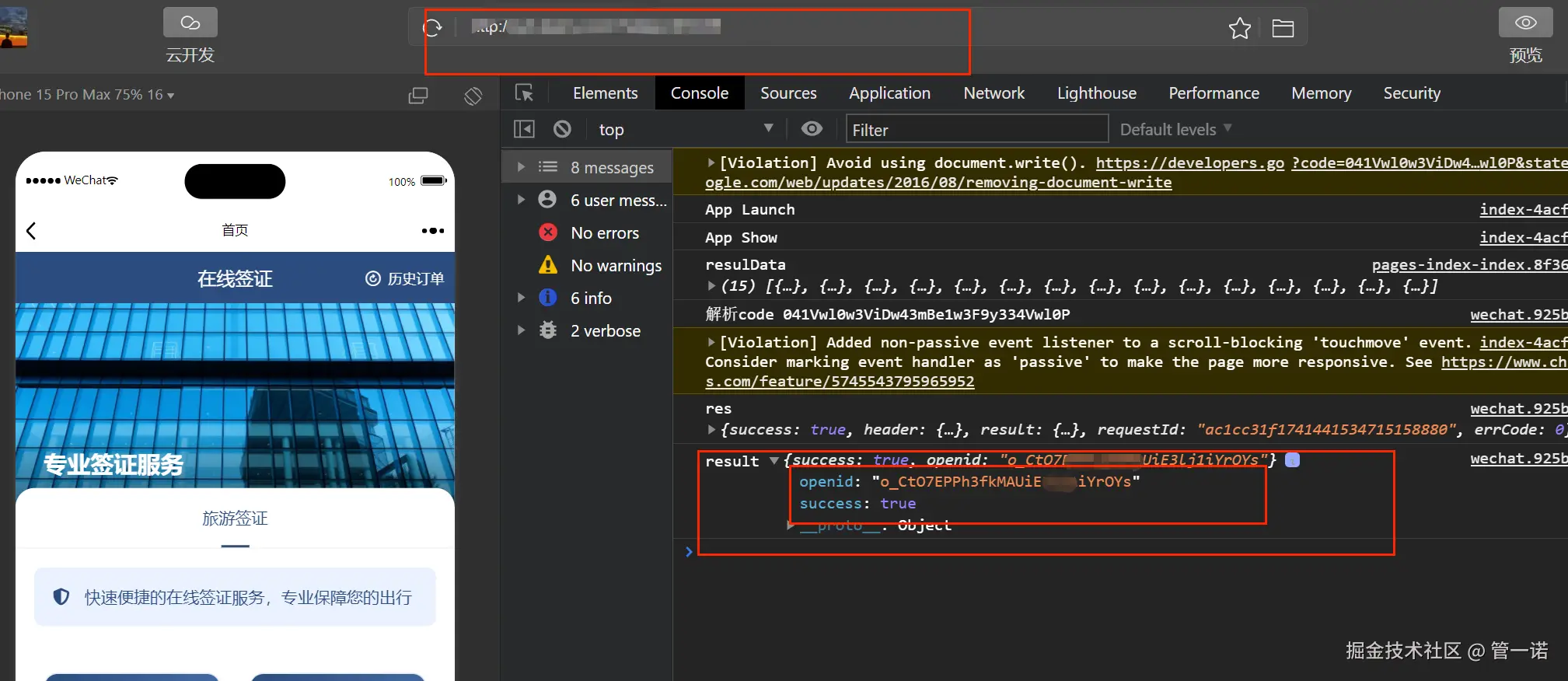The width and height of the screenshot is (1568, 681).
Task: Activate the inspect element picker
Action: click(x=525, y=93)
